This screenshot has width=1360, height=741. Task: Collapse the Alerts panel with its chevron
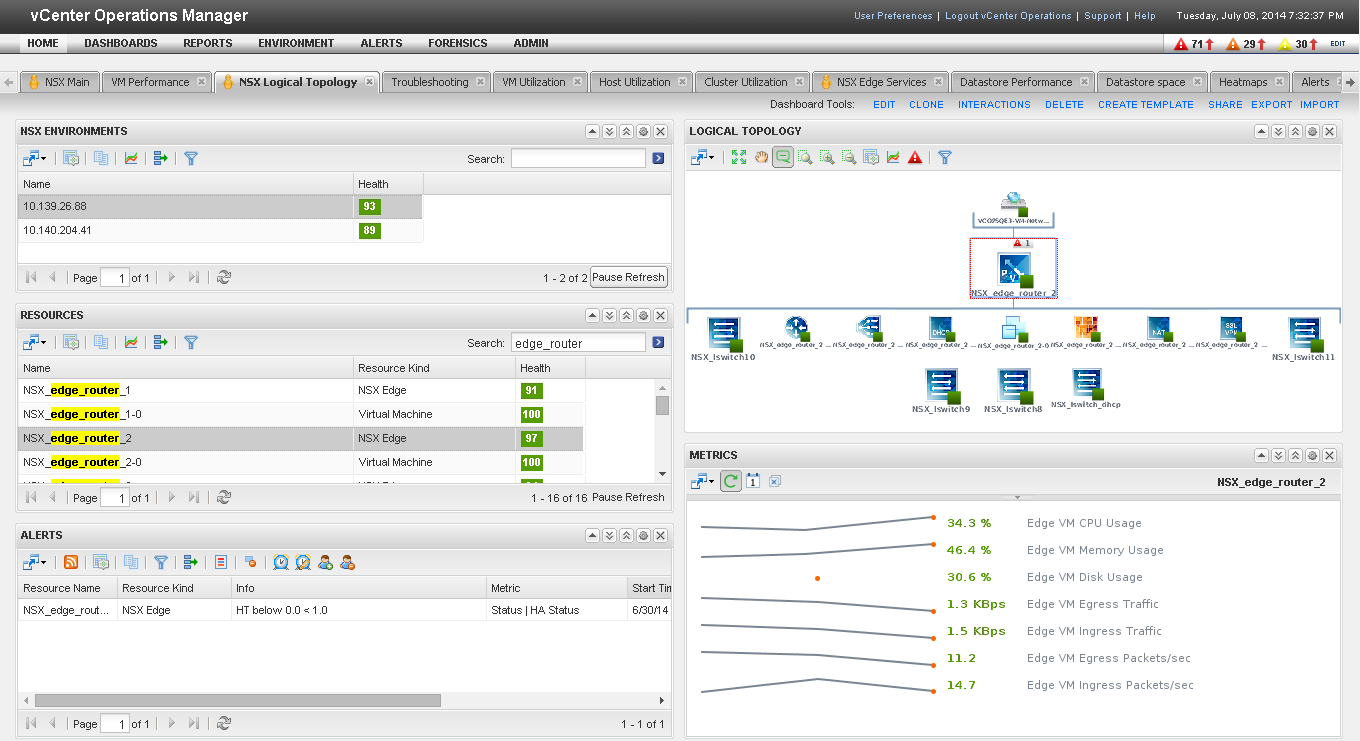click(x=592, y=535)
